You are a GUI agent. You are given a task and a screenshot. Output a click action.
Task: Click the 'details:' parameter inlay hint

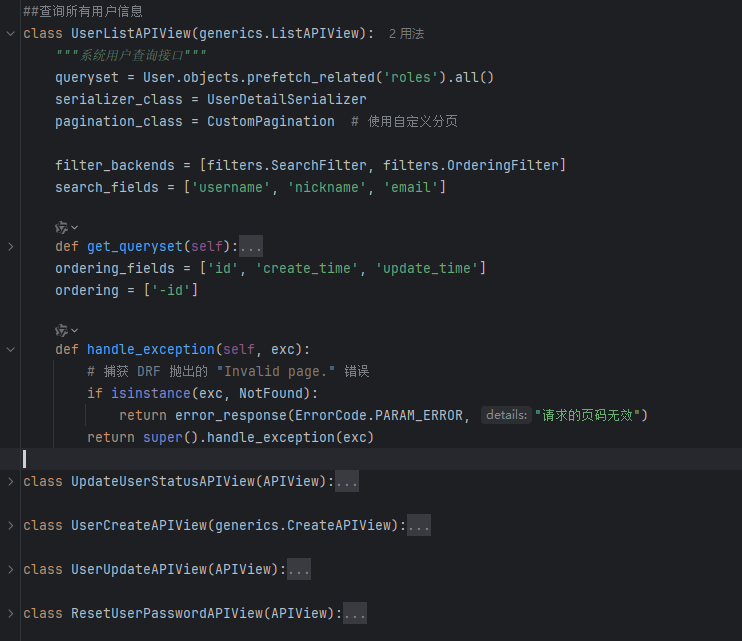[506, 415]
